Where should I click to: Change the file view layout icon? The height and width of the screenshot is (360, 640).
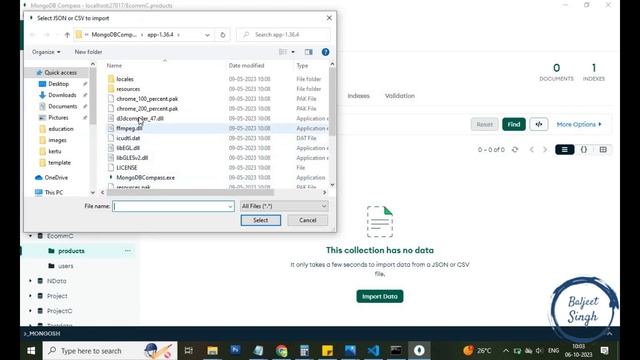(282, 52)
